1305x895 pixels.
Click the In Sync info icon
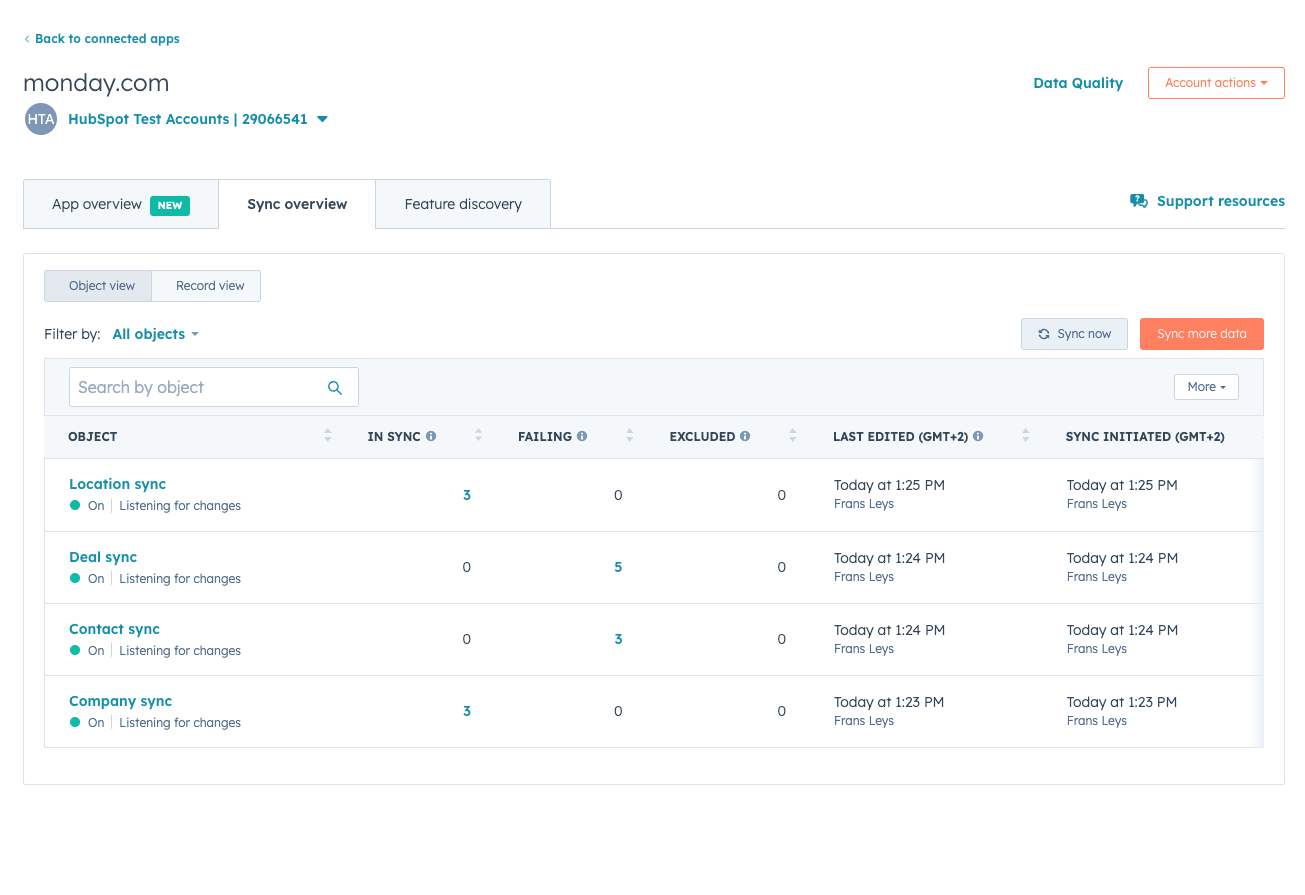[x=431, y=436]
